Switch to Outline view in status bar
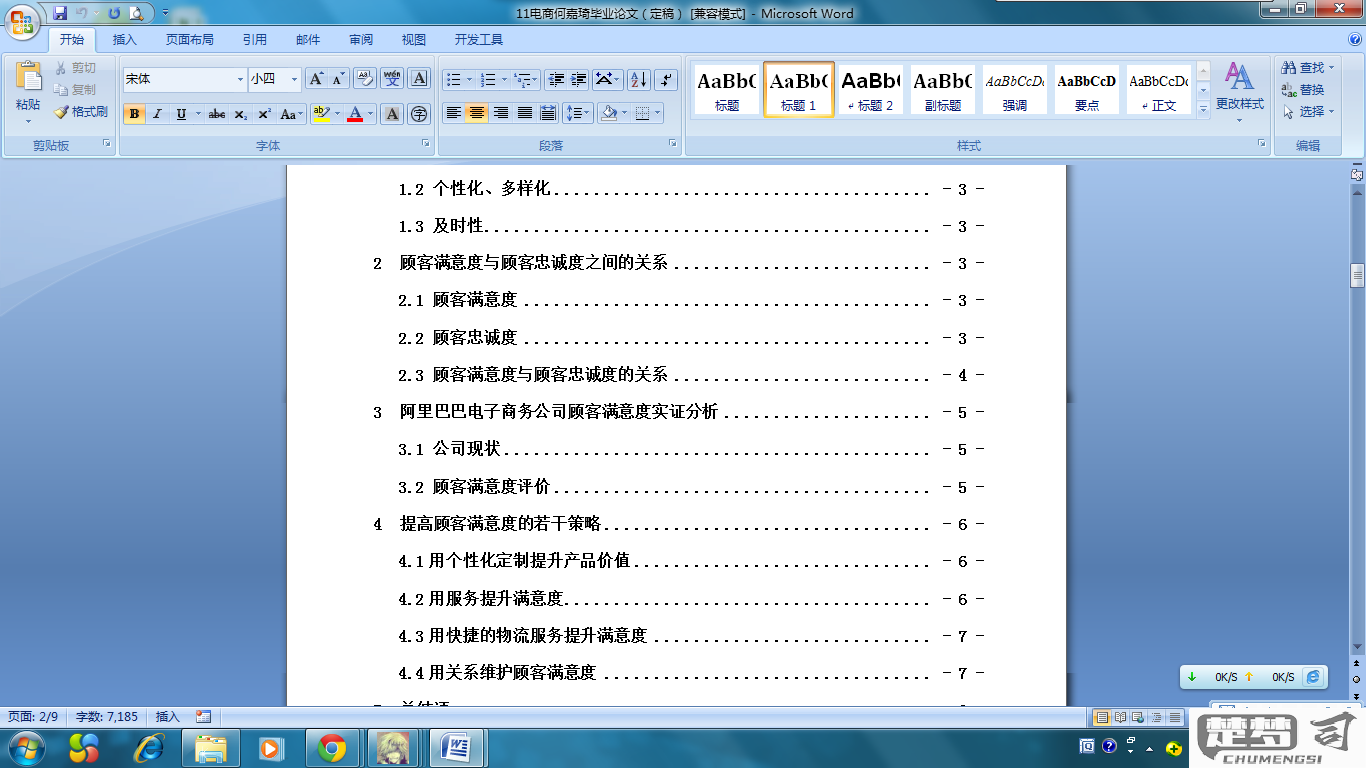Image resolution: width=1366 pixels, height=768 pixels. tap(1156, 717)
